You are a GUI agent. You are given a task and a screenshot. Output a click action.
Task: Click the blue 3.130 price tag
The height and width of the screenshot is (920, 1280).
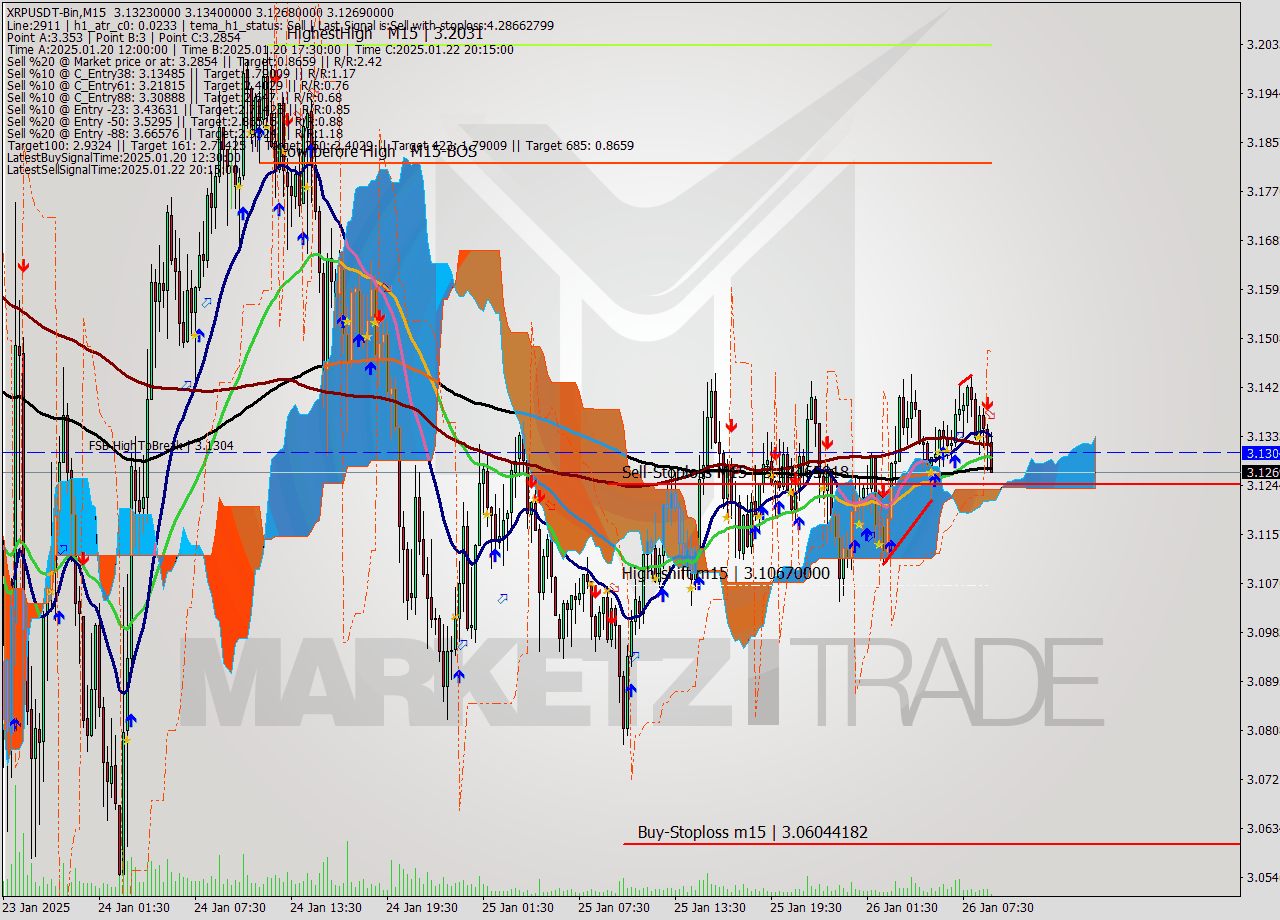point(1260,453)
